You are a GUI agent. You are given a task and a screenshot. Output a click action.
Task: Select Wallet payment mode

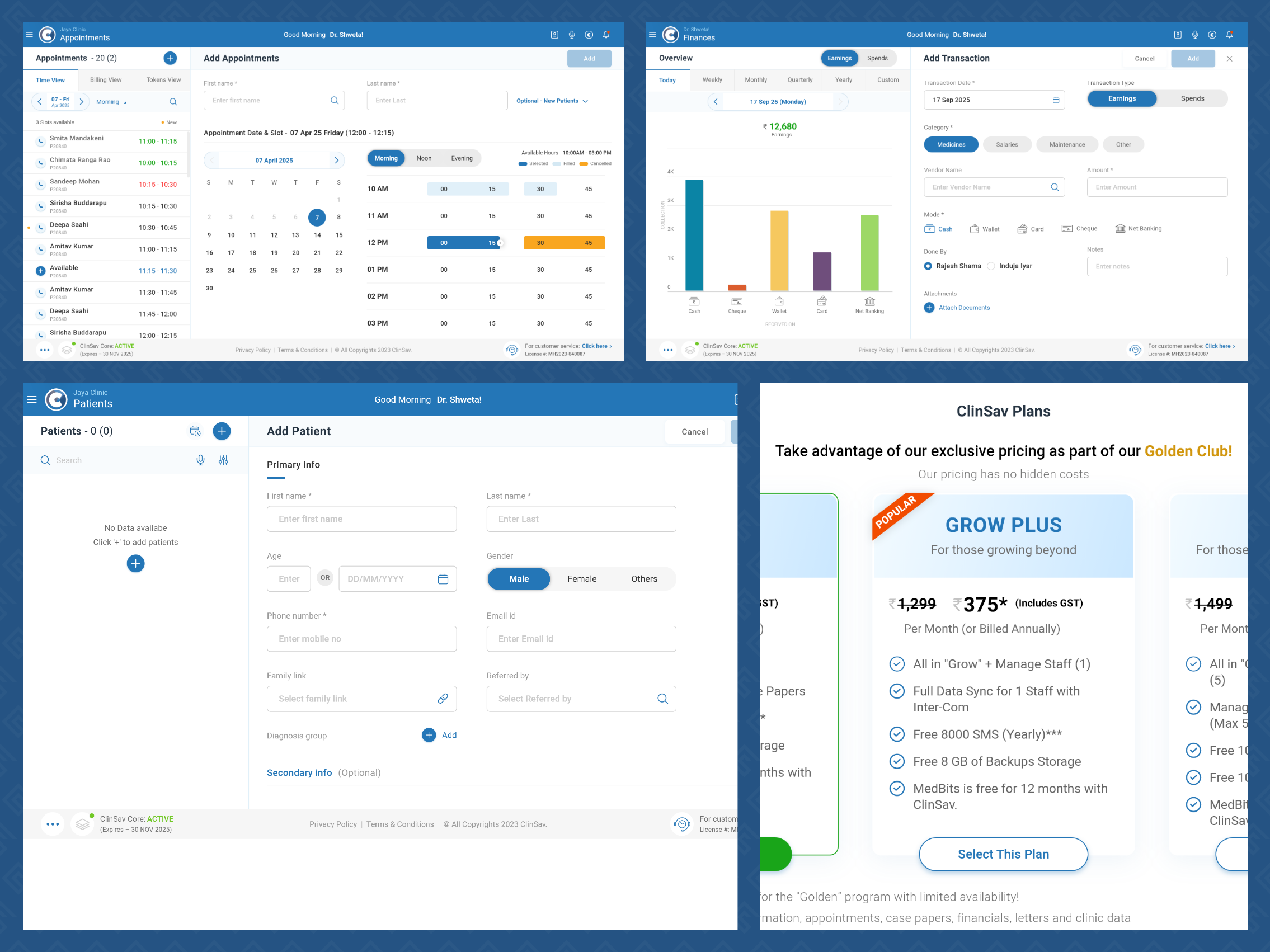tap(984, 229)
